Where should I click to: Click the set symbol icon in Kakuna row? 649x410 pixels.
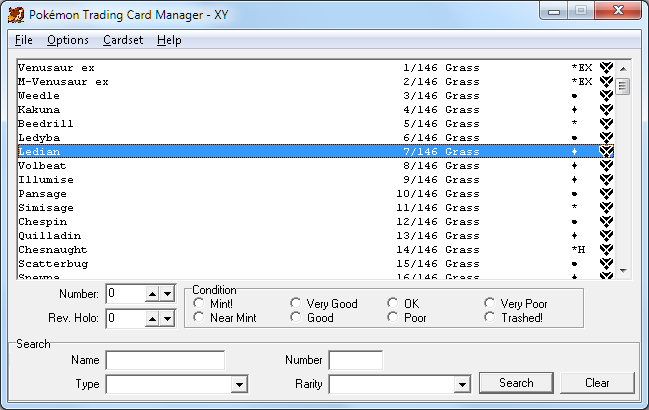coord(606,110)
